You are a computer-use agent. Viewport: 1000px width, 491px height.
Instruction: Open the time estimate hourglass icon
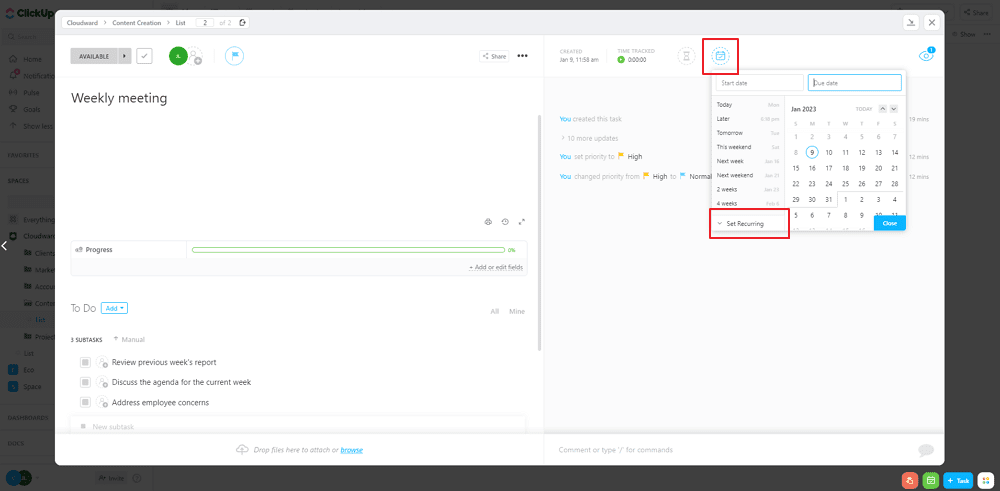click(686, 56)
